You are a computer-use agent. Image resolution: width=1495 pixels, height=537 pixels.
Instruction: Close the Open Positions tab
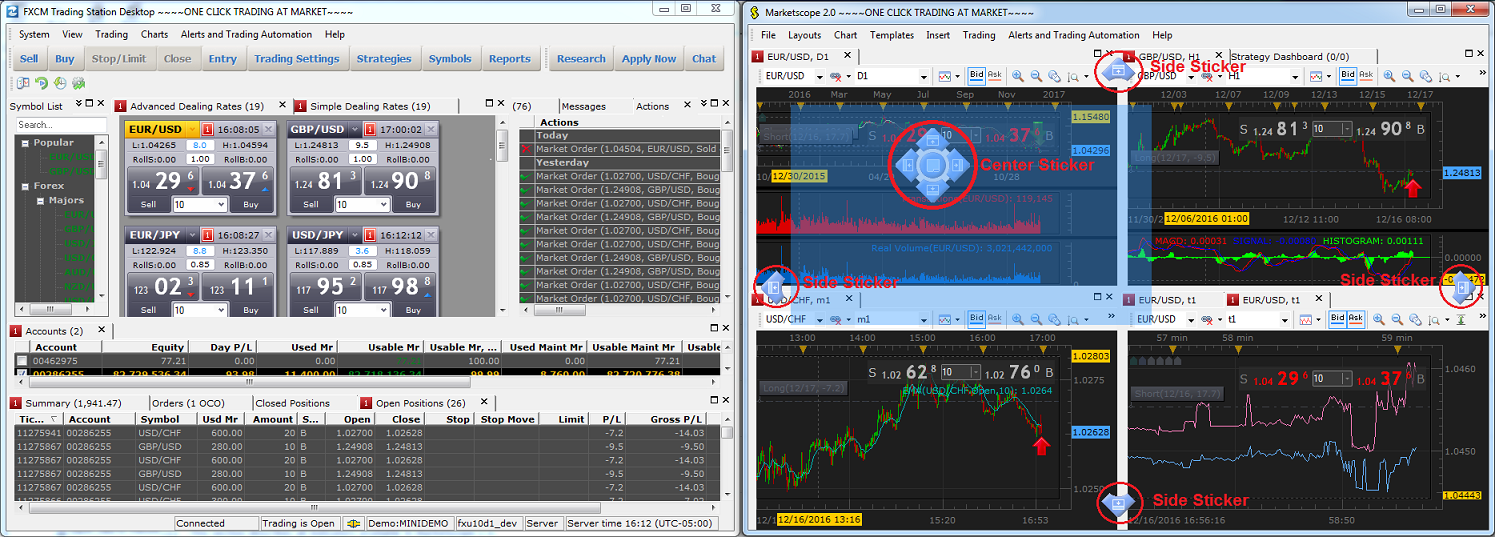click(x=484, y=403)
